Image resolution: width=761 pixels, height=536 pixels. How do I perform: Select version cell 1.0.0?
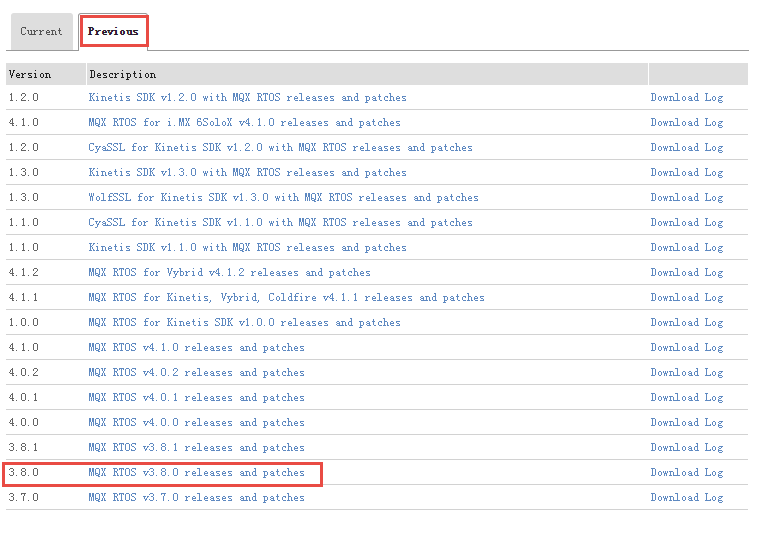click(x=23, y=322)
